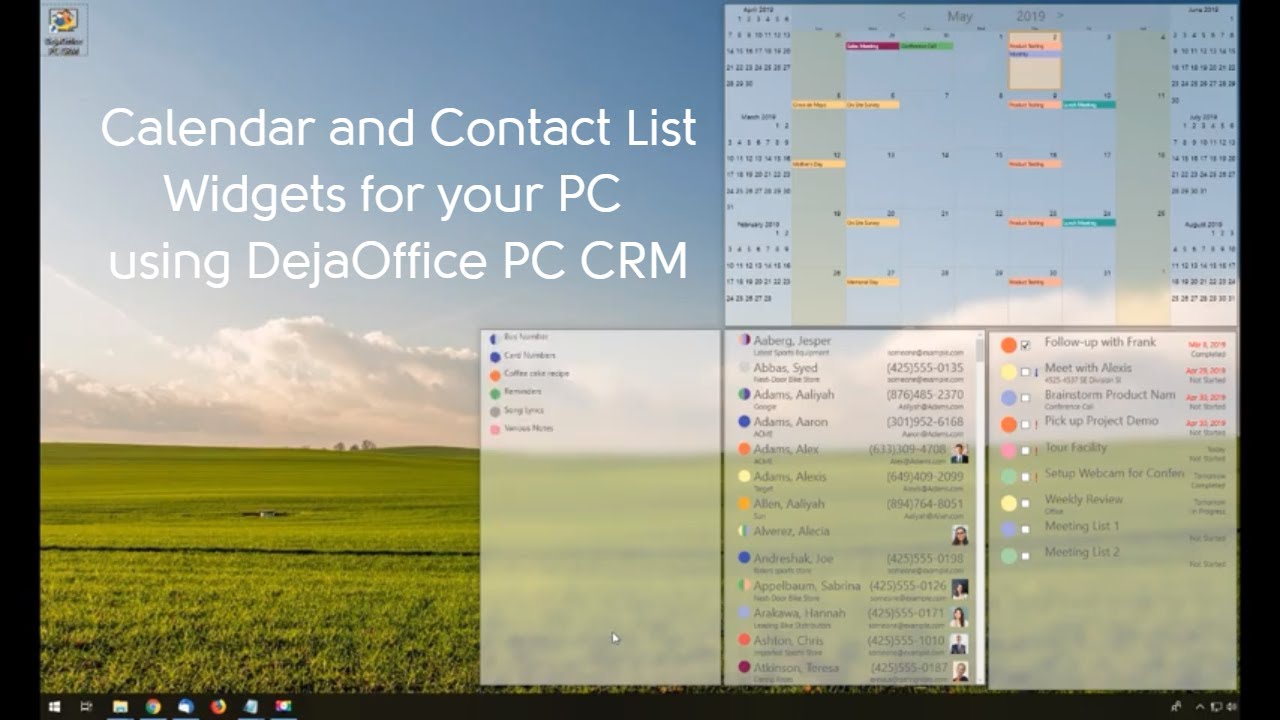Check the Meet with Alexis task checkbox

tap(1025, 372)
